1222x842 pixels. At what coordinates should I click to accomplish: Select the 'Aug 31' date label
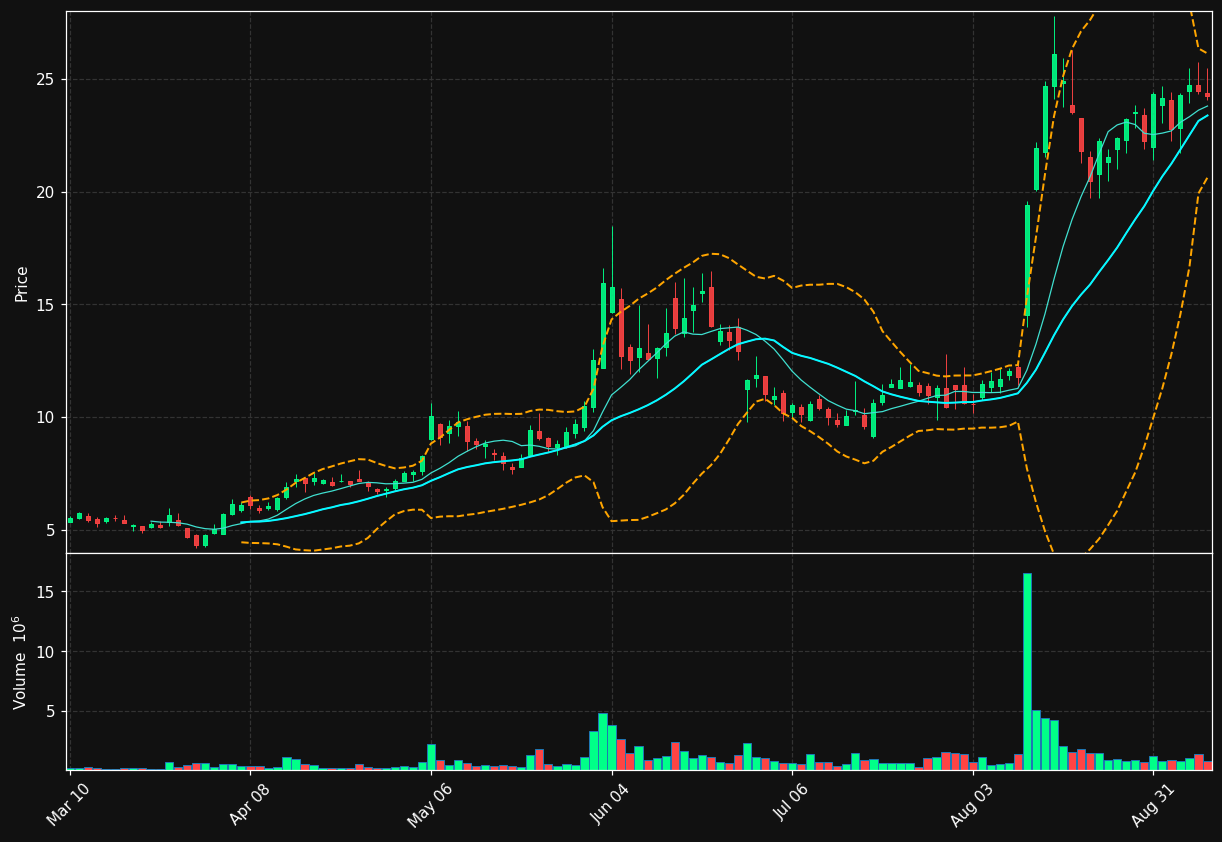pyautogui.click(x=1153, y=805)
